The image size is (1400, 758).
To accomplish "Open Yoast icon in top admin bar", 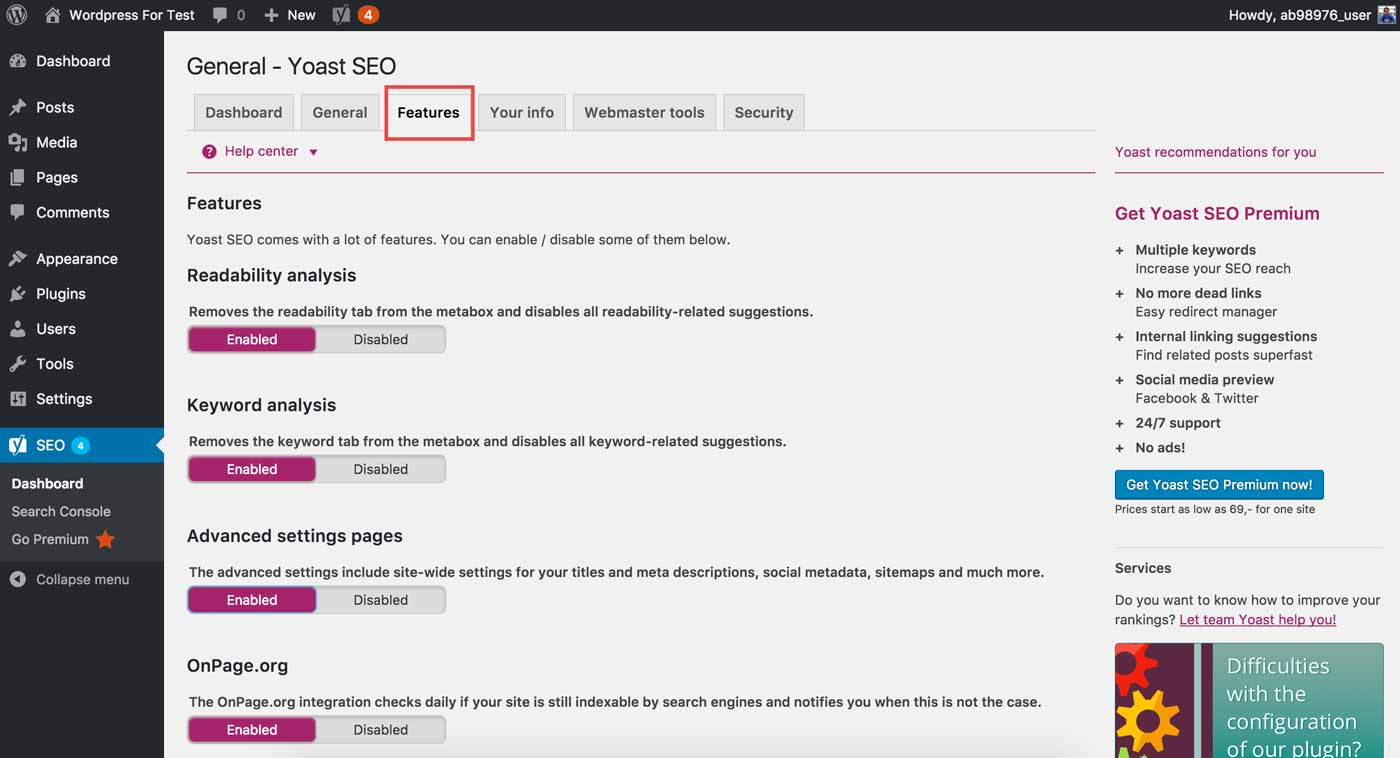I will 341,15.
